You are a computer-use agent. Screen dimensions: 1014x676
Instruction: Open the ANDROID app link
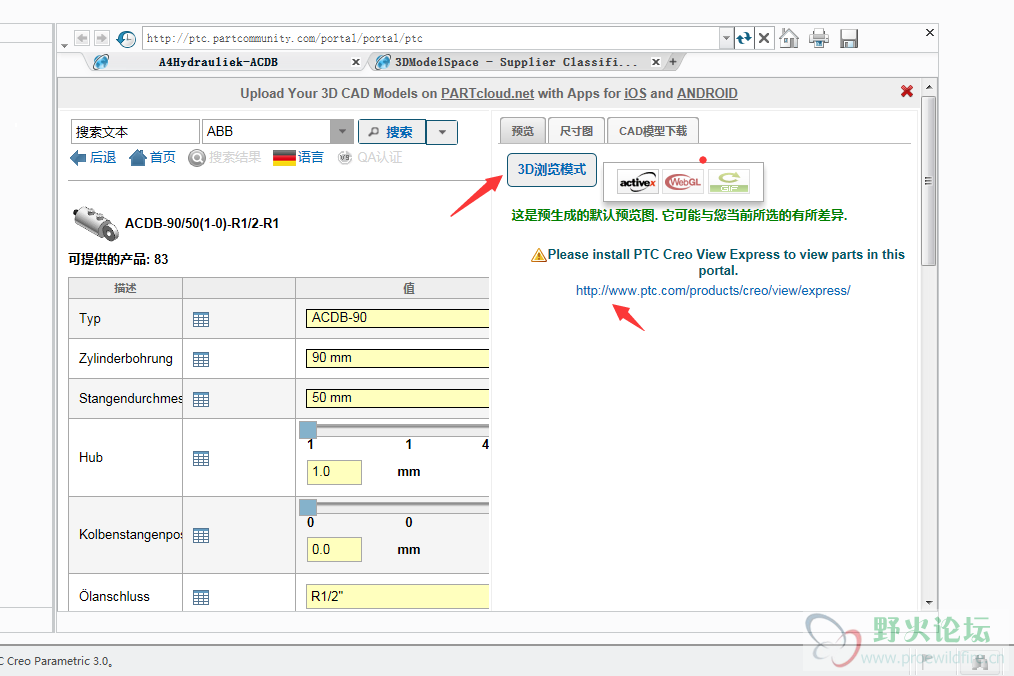click(707, 93)
